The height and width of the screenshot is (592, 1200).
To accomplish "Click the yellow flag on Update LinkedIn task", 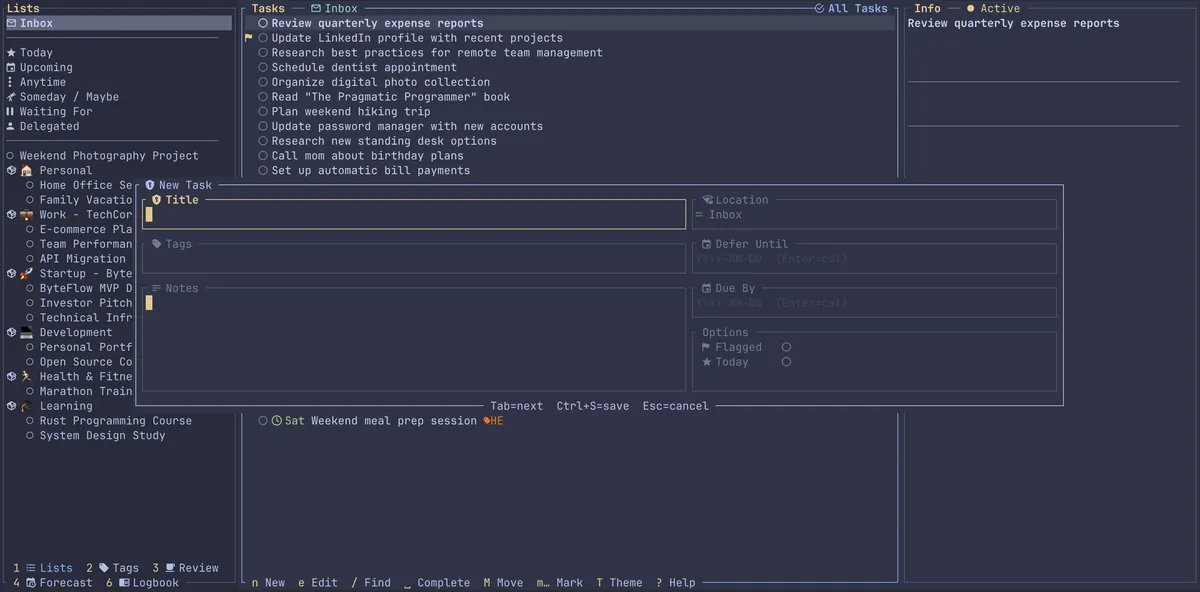I will 249,38.
